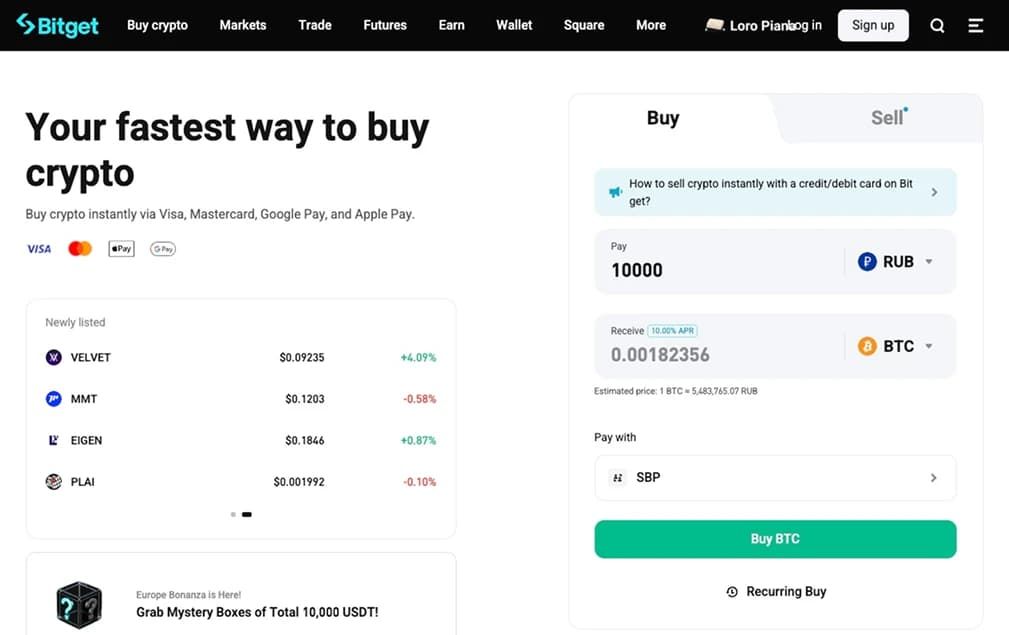Screen dimensions: 1009x635
Task: Switch to the Sell tab
Action: 888,118
